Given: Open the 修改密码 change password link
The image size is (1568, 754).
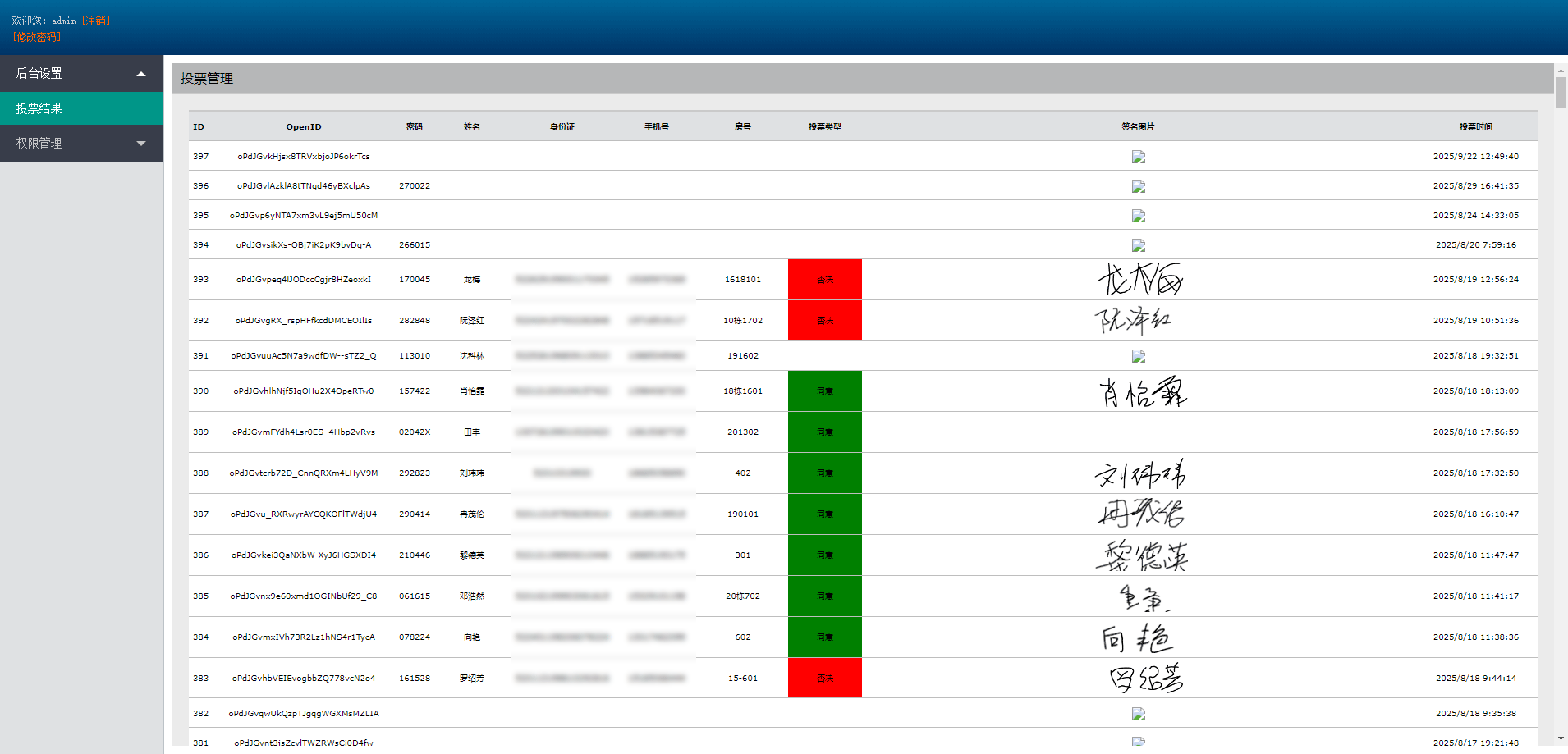Looking at the screenshot, I should [37, 37].
